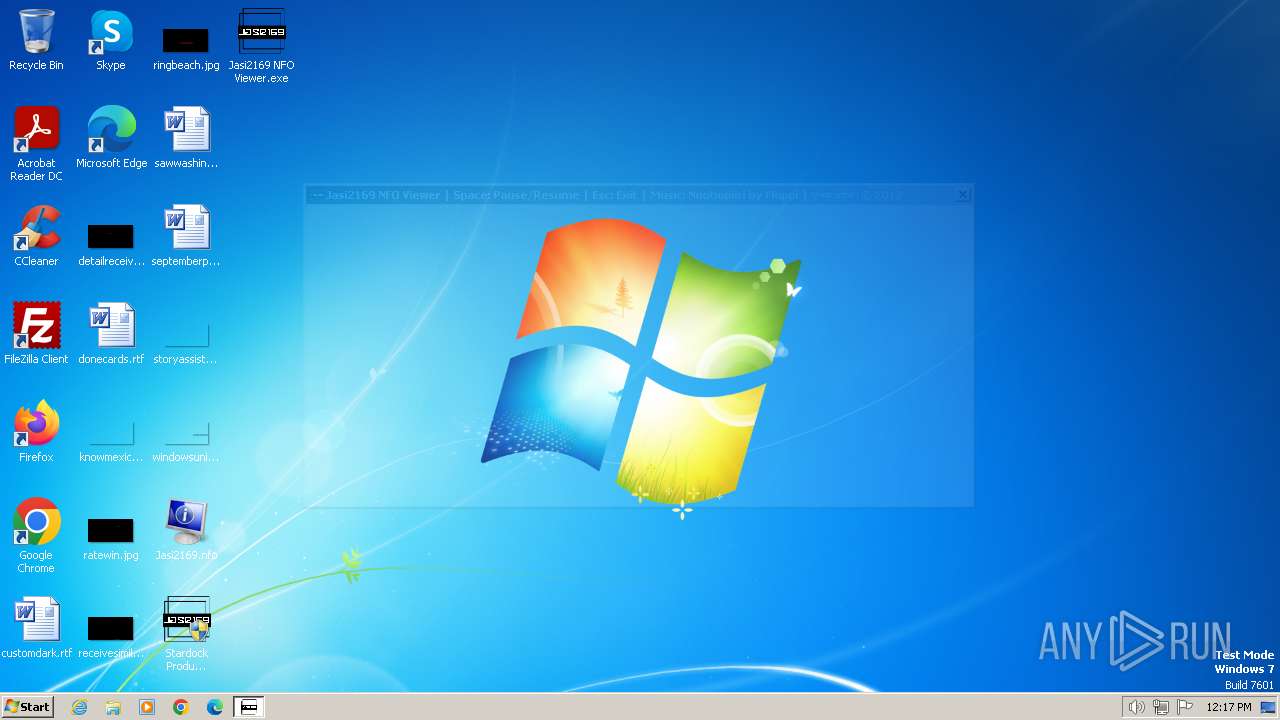Select the customdark.rtf document
The image size is (1280, 720).
click(x=36, y=629)
